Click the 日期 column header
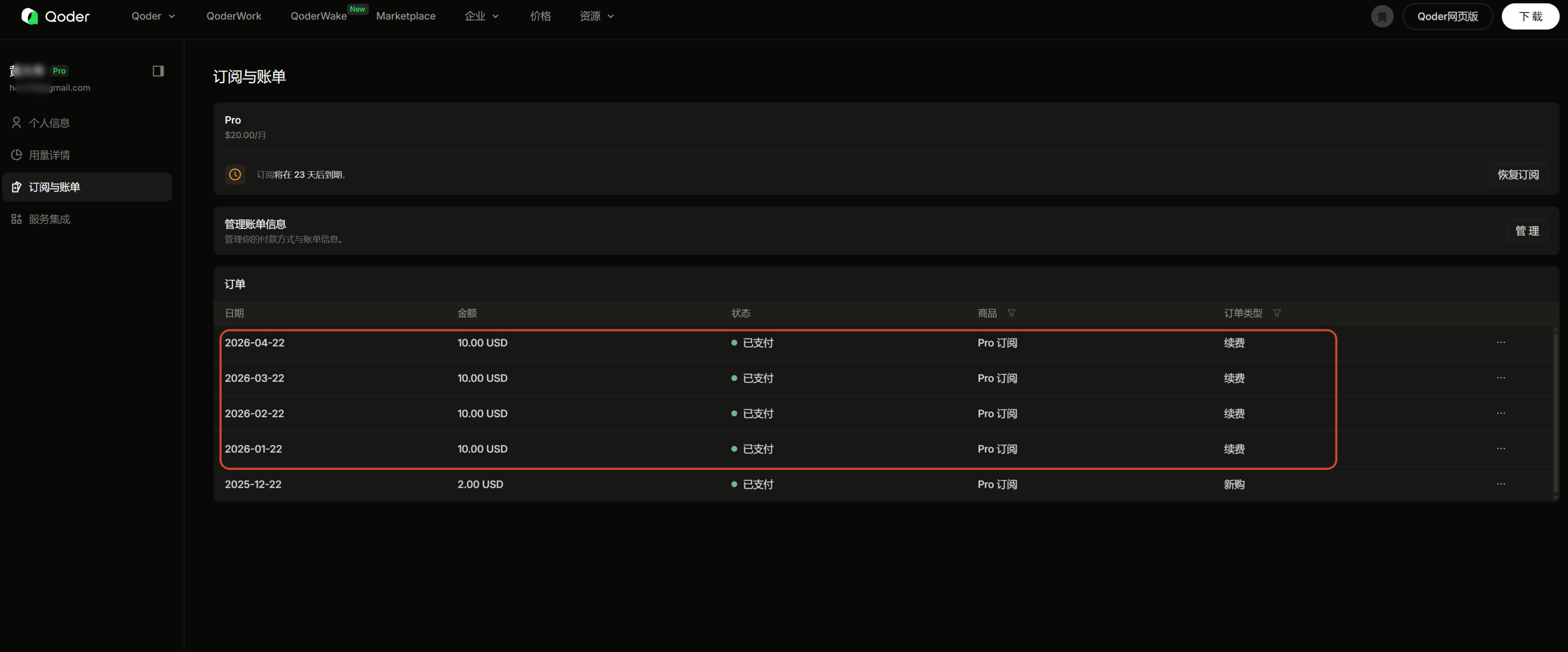Image resolution: width=1568 pixels, height=652 pixels. click(234, 313)
